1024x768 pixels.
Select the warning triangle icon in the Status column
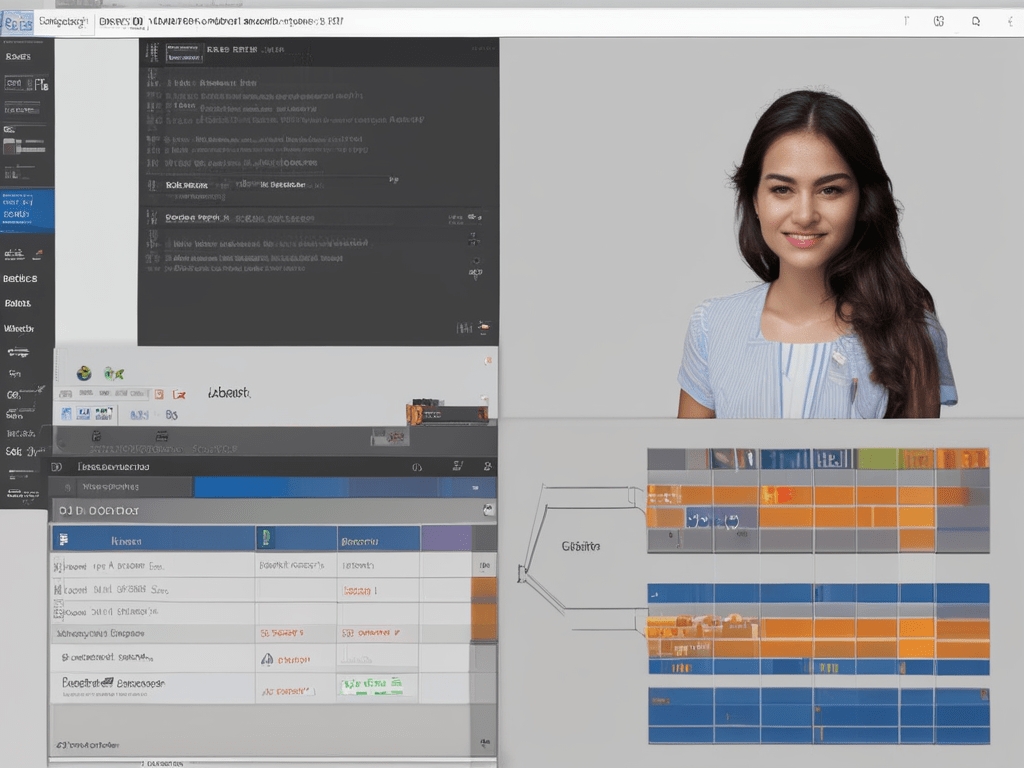tap(267, 659)
